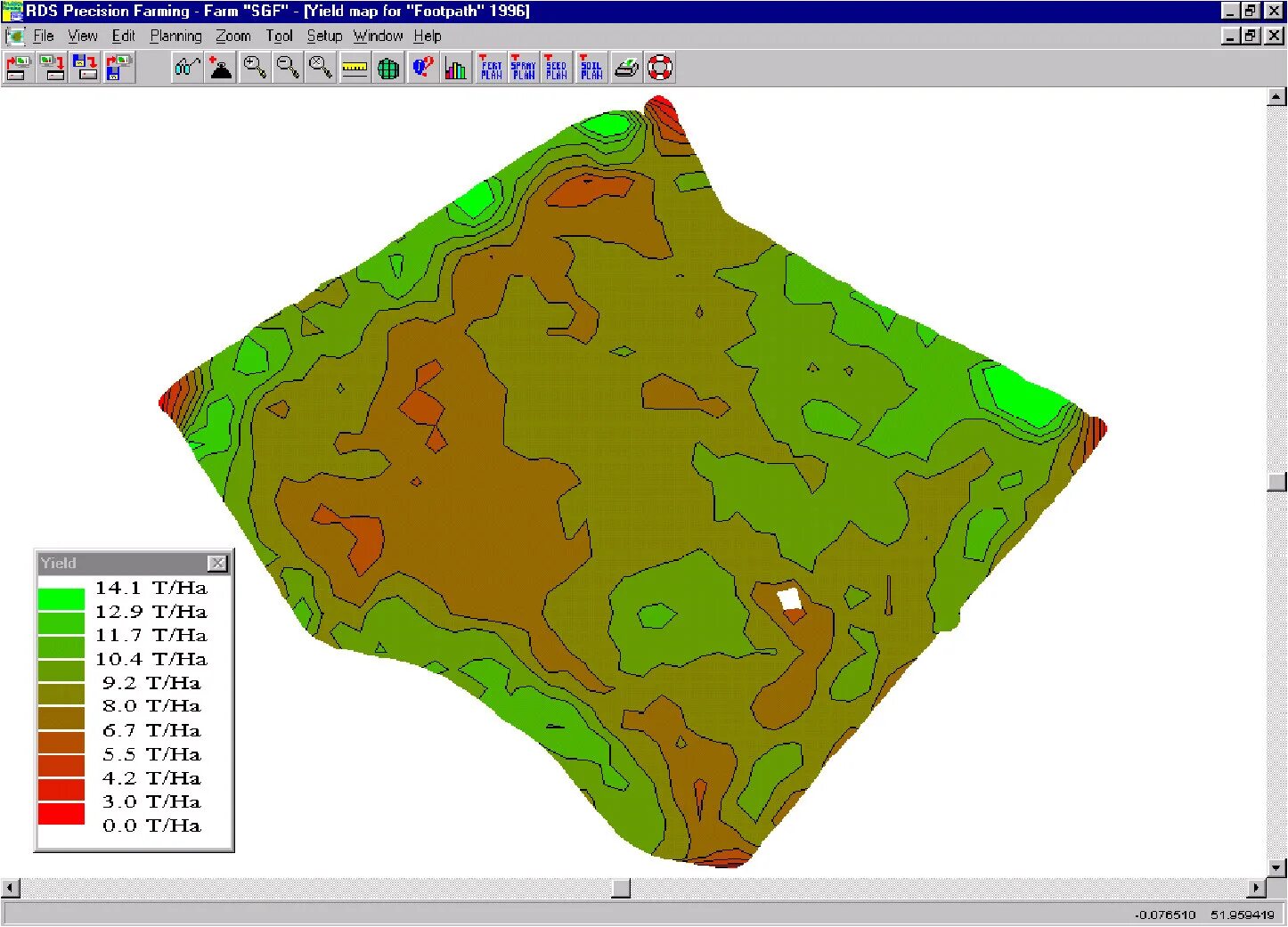
Task: Click the vertical scrollbar thumb
Action: tap(1276, 482)
